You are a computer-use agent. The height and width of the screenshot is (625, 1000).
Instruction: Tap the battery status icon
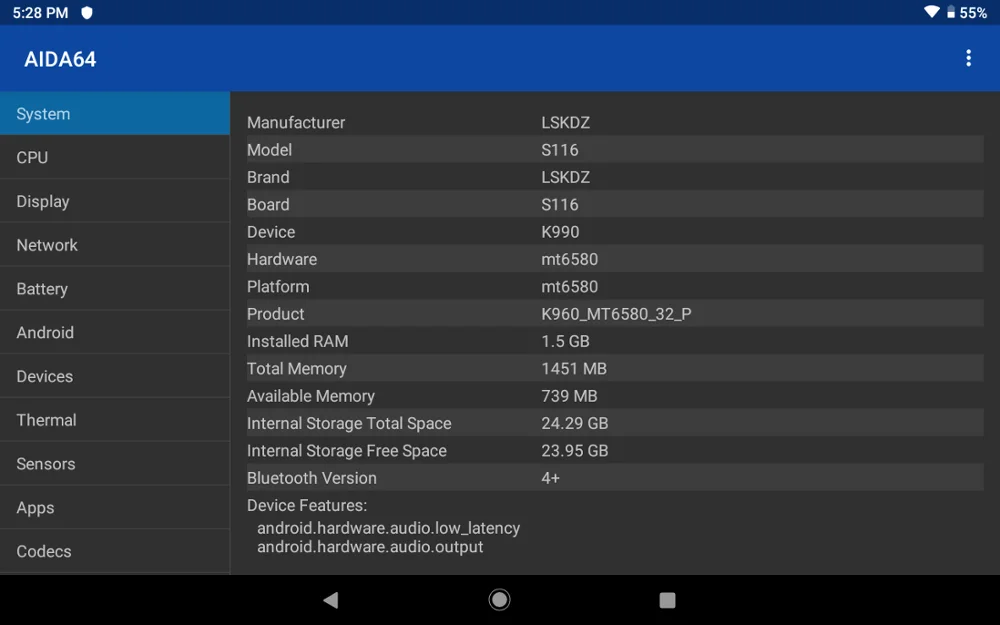(950, 12)
